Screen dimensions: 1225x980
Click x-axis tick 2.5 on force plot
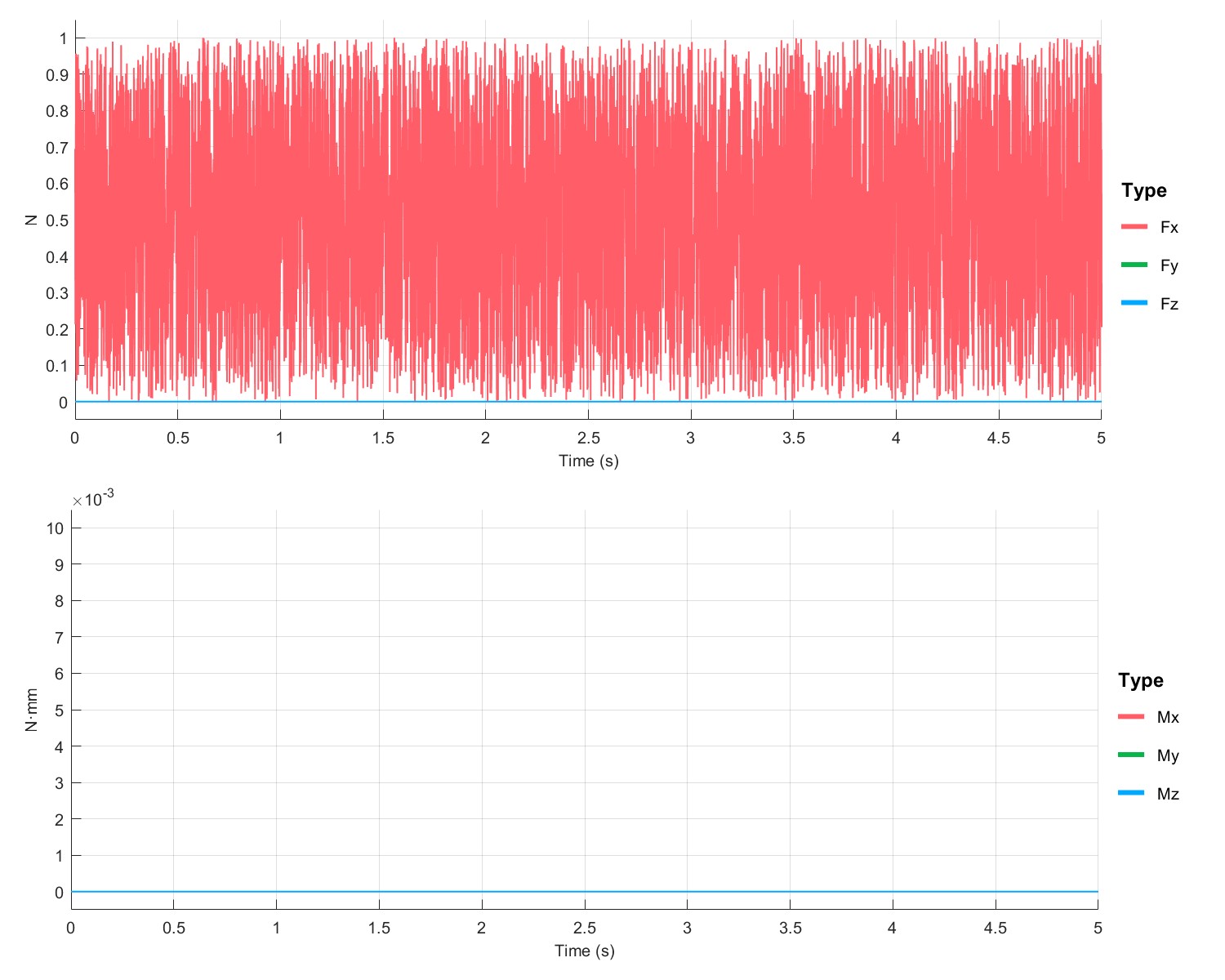tap(588, 439)
